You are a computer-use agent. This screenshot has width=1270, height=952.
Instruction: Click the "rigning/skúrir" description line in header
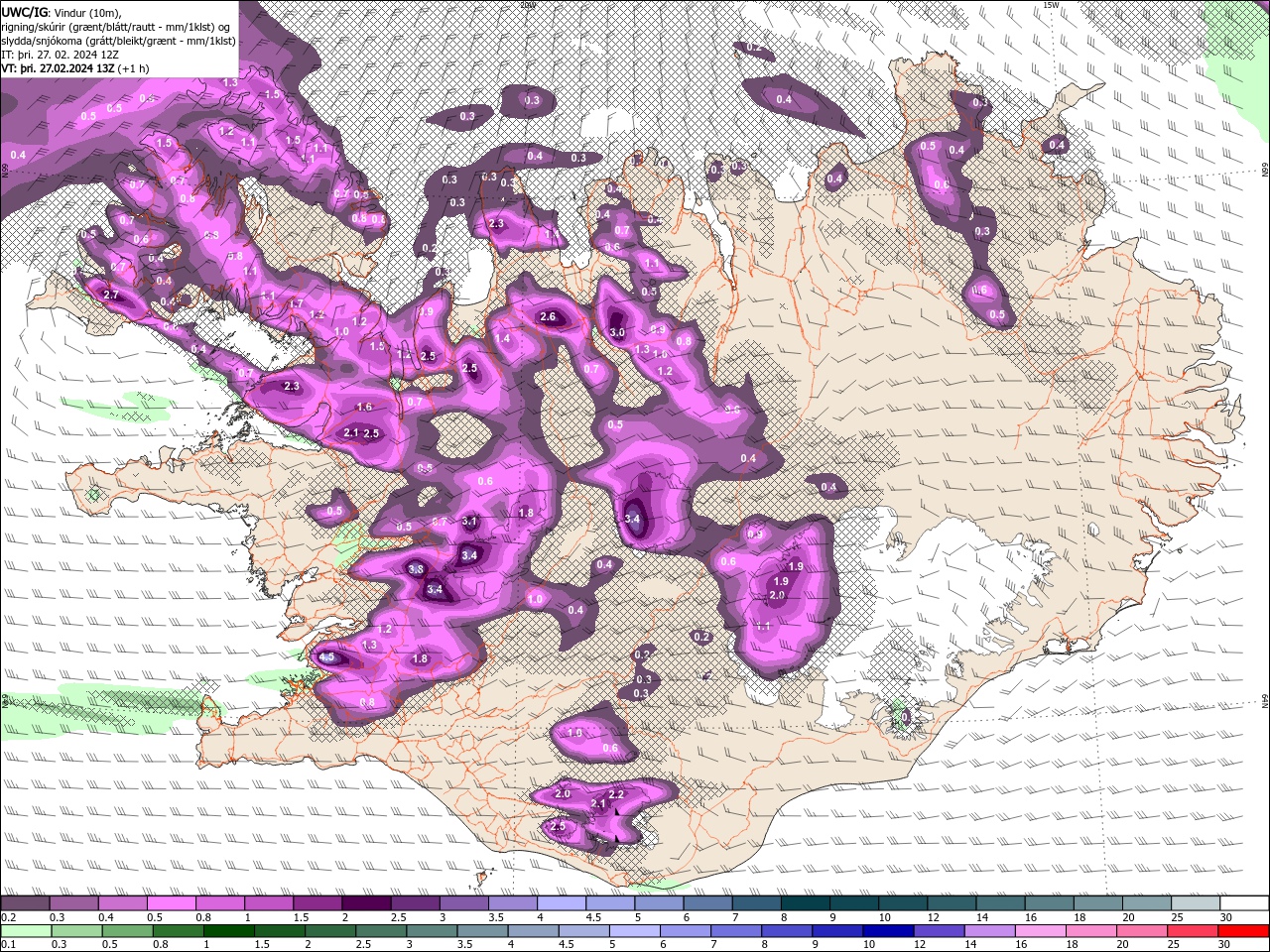[x=117, y=26]
